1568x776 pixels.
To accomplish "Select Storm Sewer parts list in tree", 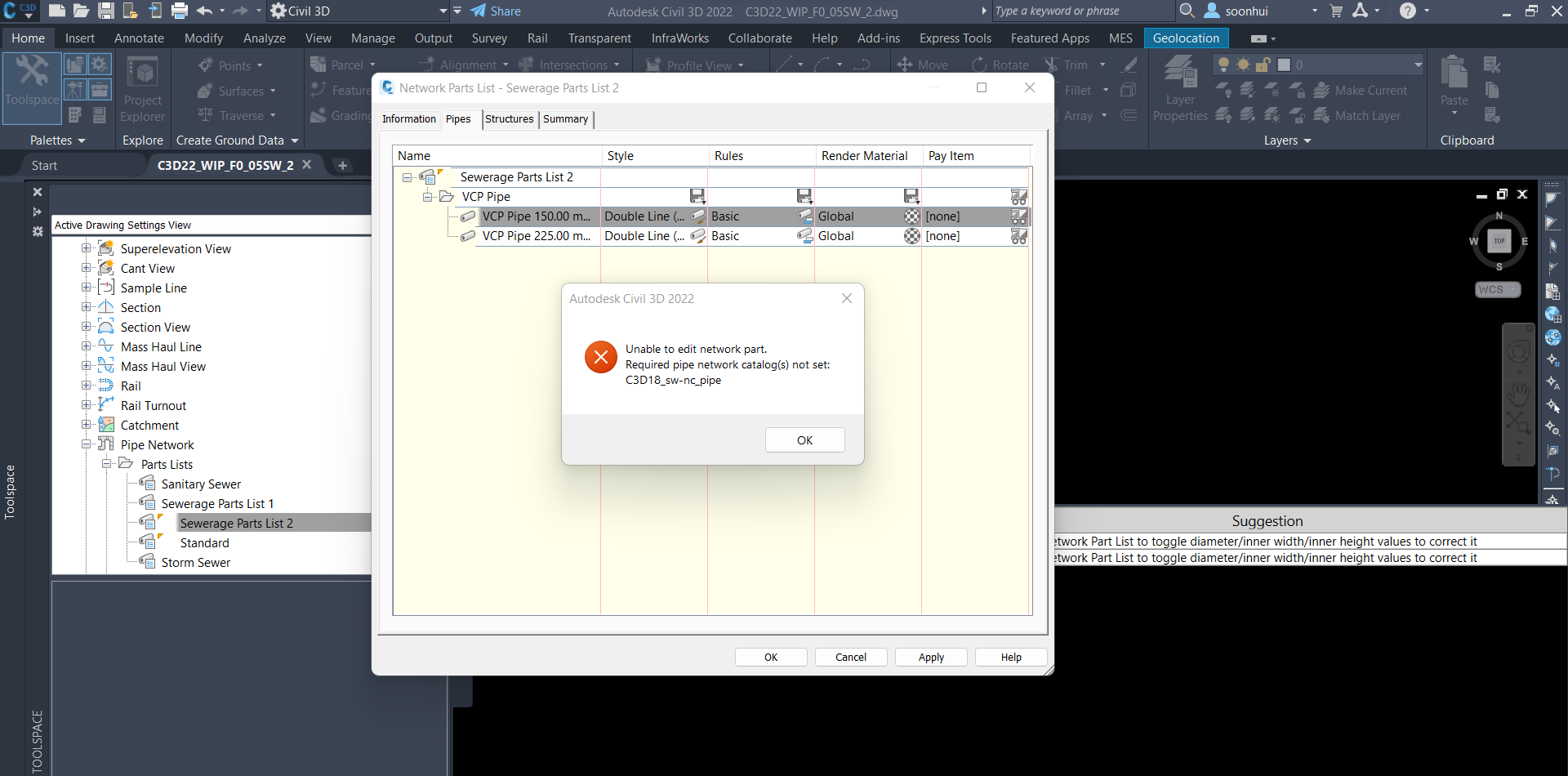I will (x=196, y=563).
